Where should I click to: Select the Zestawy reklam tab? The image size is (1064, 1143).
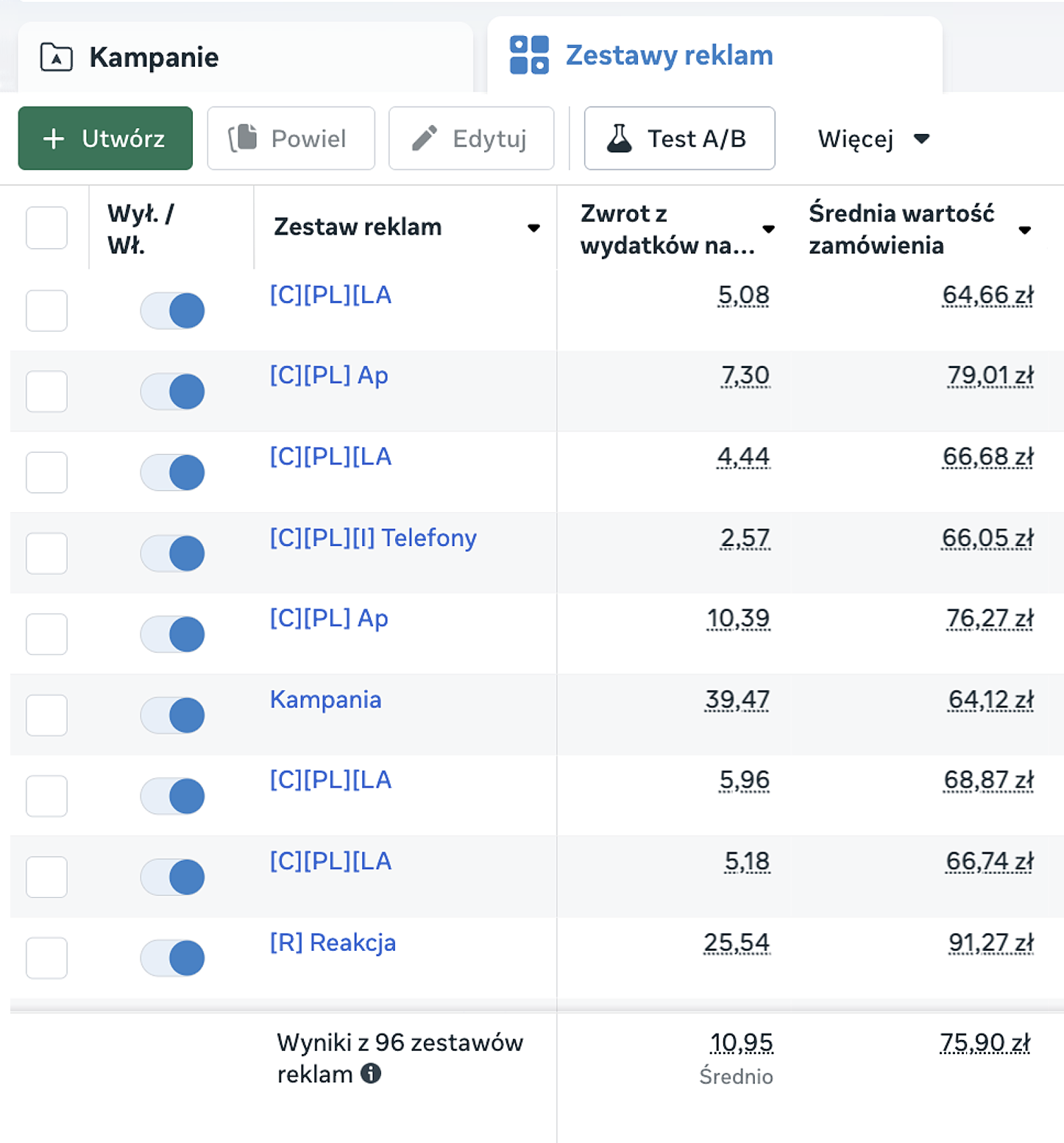point(668,55)
